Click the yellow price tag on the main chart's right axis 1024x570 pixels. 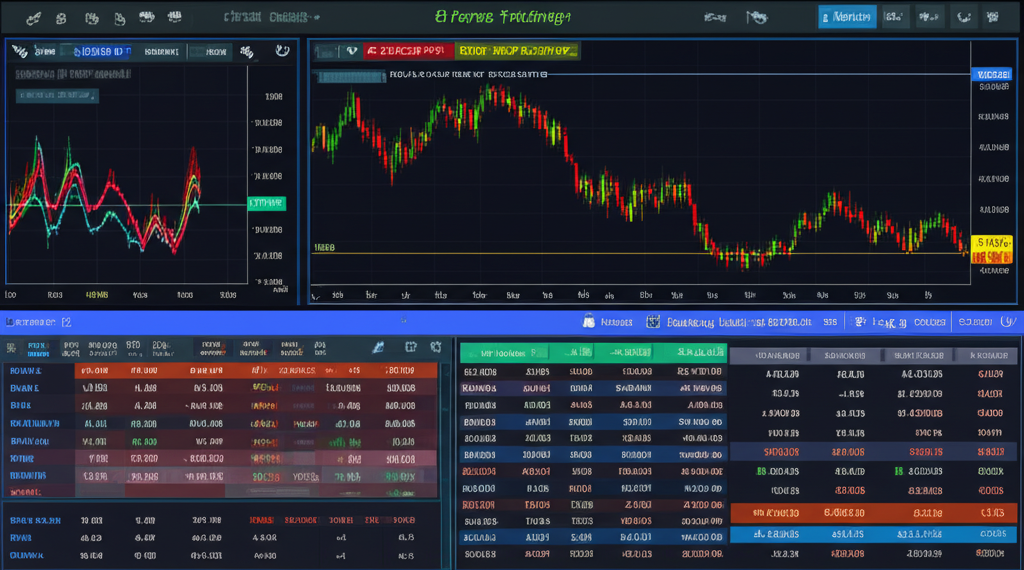992,249
